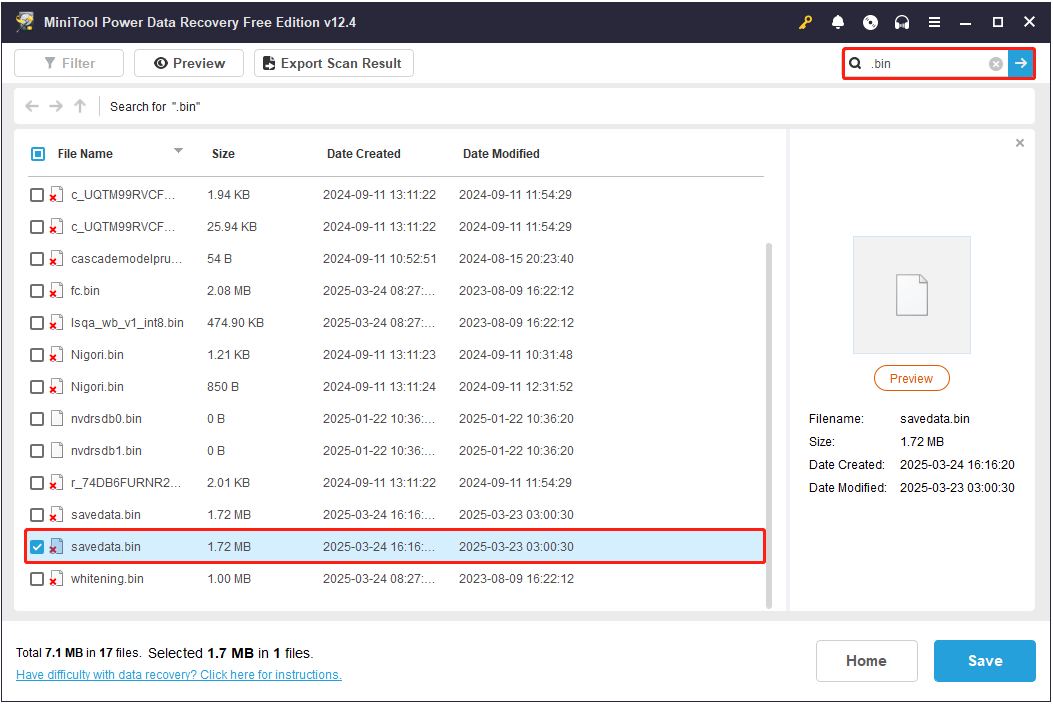Uncheck the selected savedata.bin file
1053x704 pixels.
(37, 547)
